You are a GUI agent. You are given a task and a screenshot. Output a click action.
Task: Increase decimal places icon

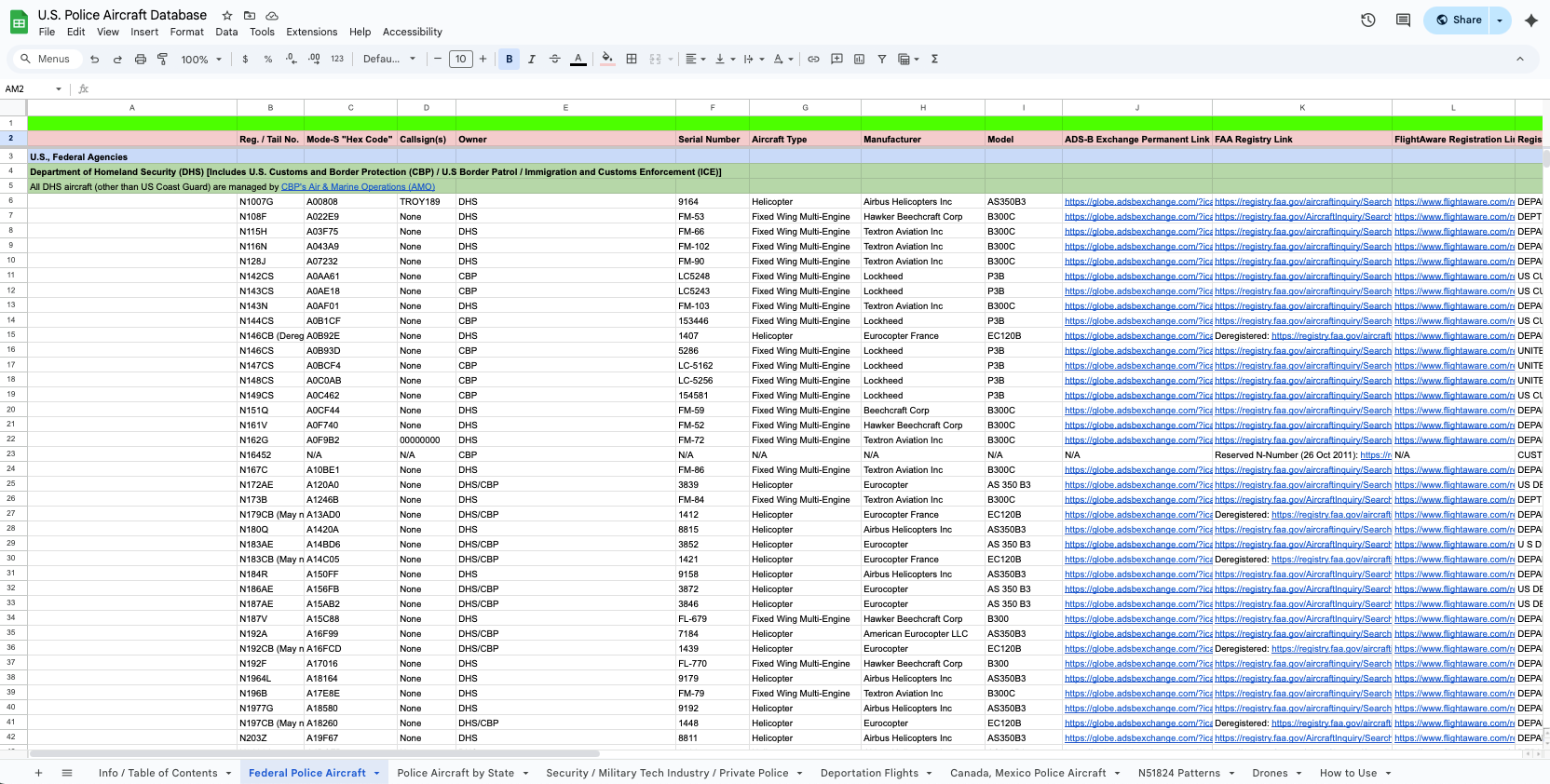[x=314, y=59]
